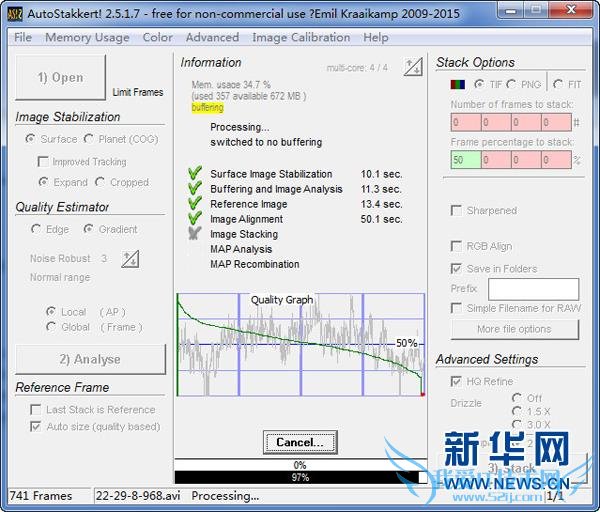Click first number of frames field

[466, 122]
